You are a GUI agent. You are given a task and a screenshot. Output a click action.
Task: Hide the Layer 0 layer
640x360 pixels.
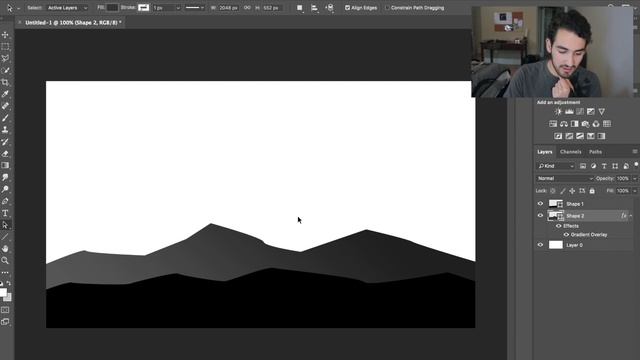[540, 245]
